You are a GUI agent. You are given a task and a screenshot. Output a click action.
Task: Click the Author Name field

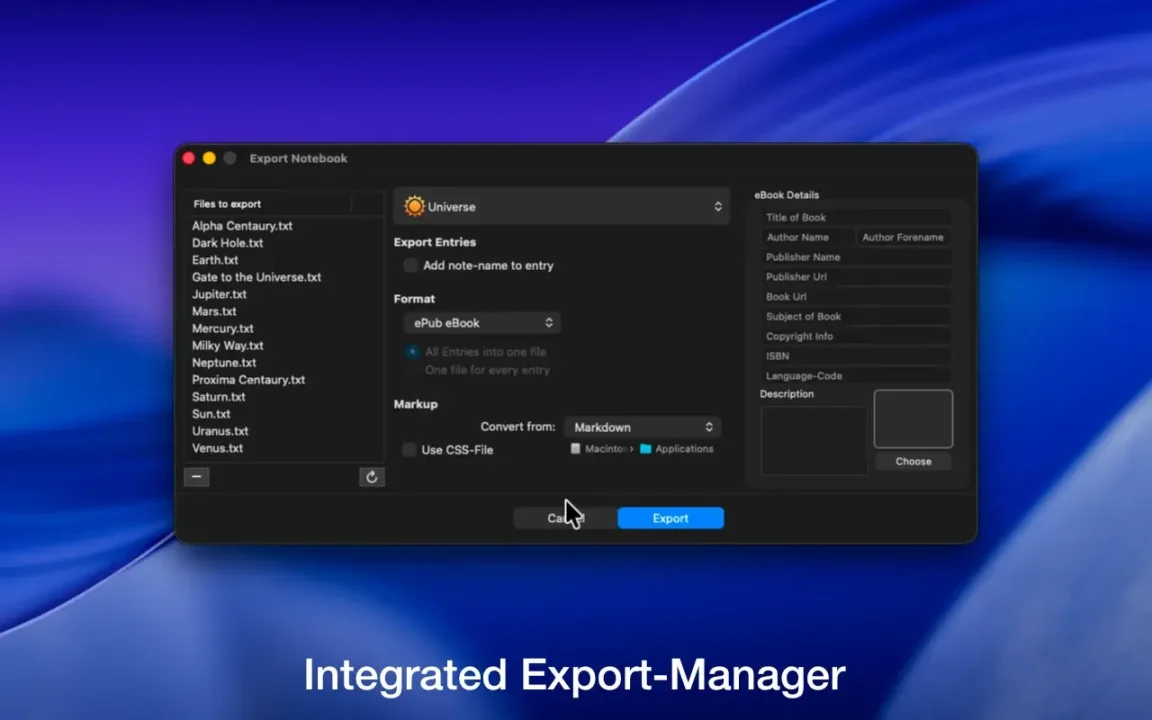[x=807, y=237]
